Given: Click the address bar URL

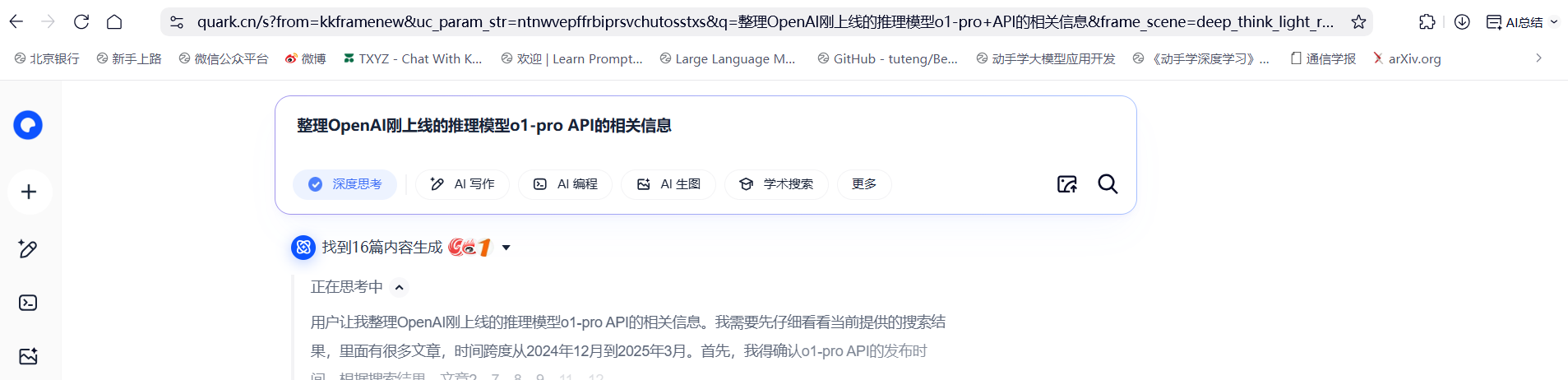Looking at the screenshot, I should [765, 22].
